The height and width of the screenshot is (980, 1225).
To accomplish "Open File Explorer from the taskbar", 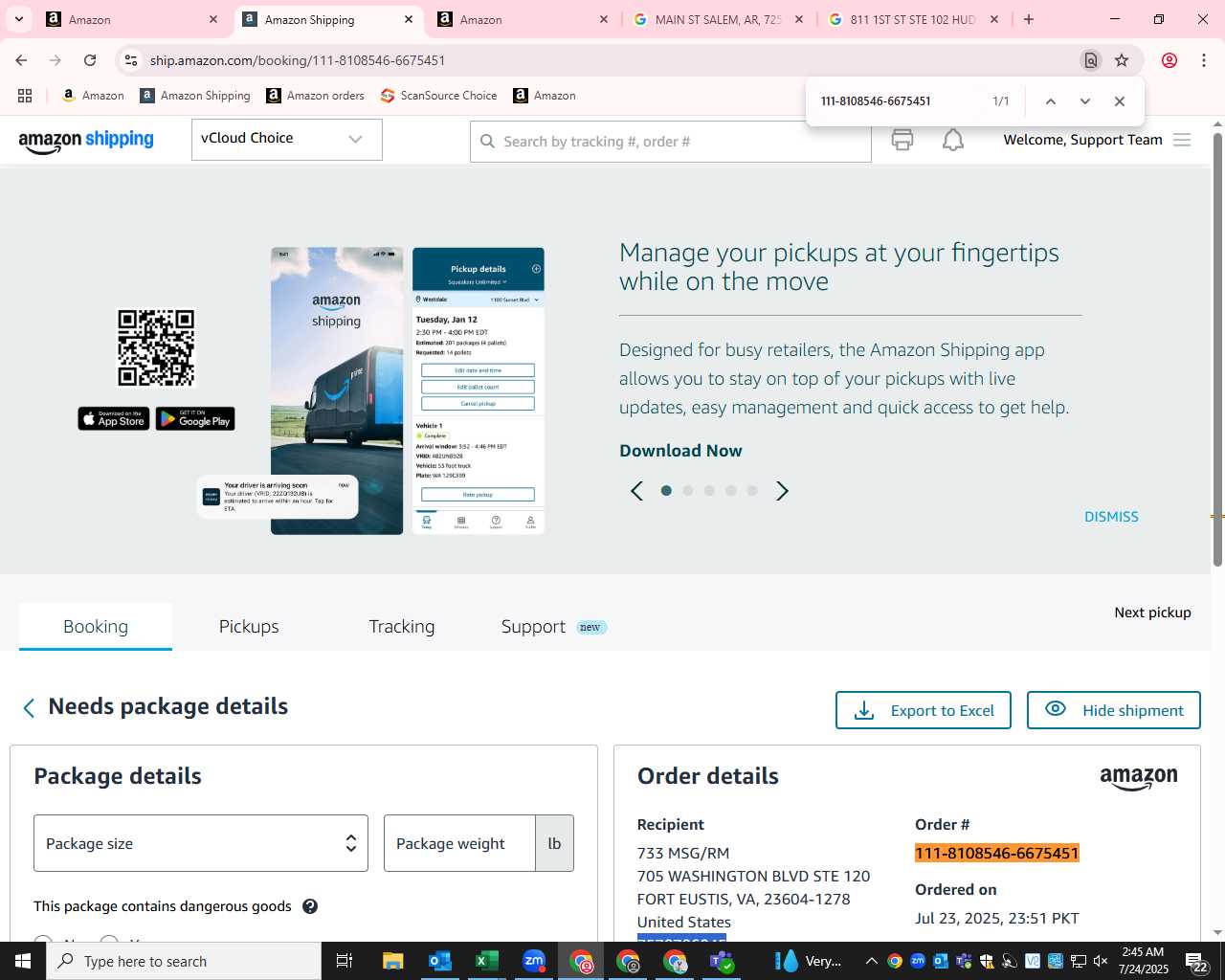I will tap(393, 961).
